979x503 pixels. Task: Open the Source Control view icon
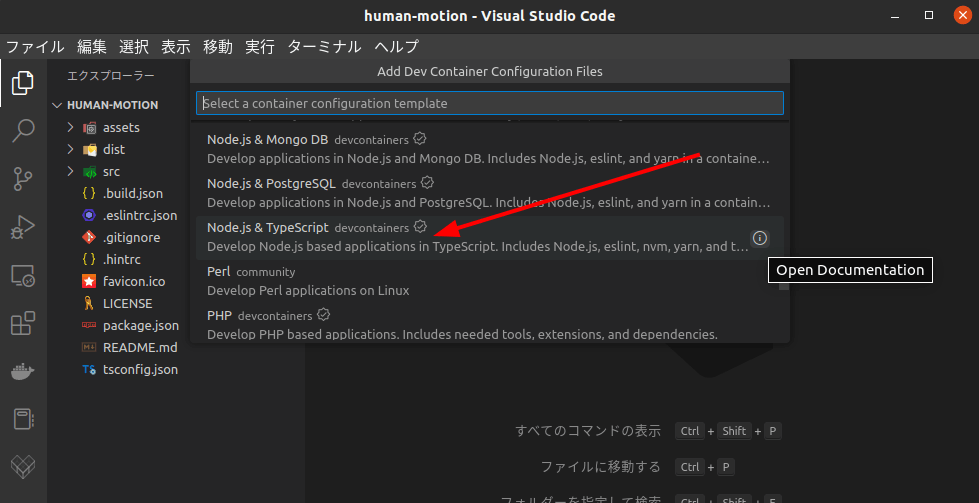[23, 178]
